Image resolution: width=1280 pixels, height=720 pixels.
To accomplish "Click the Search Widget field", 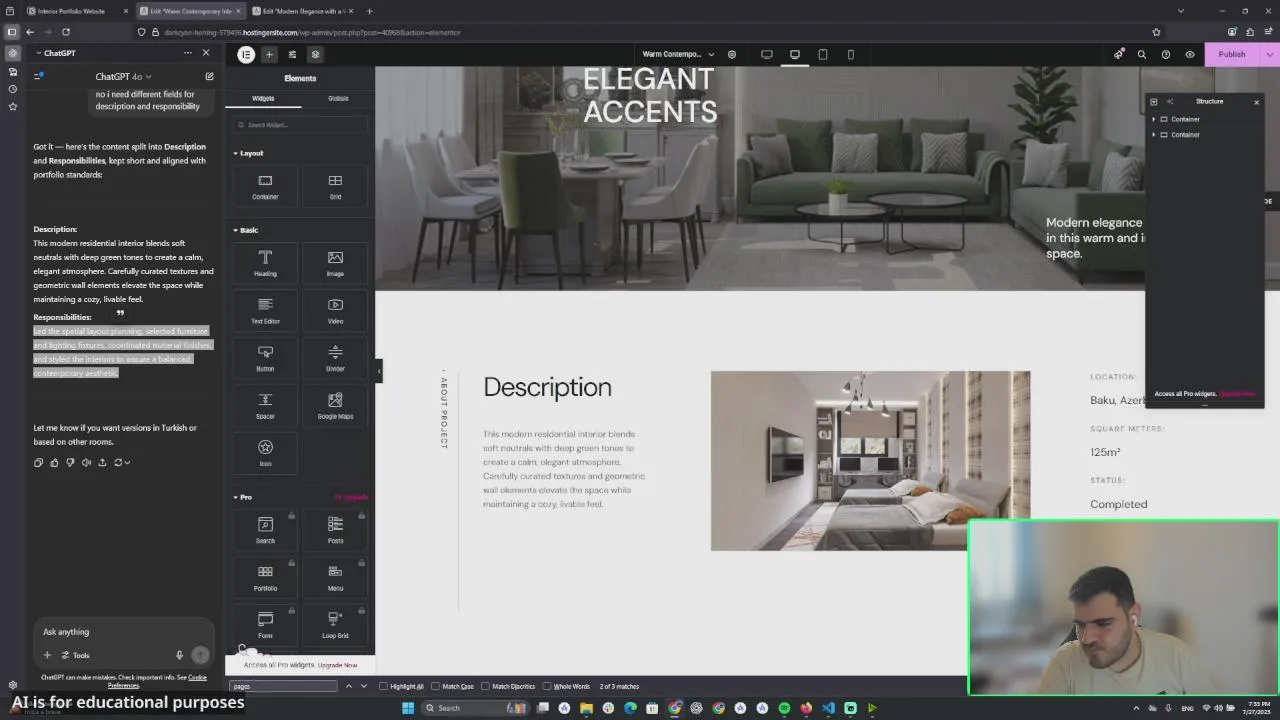I will [300, 125].
